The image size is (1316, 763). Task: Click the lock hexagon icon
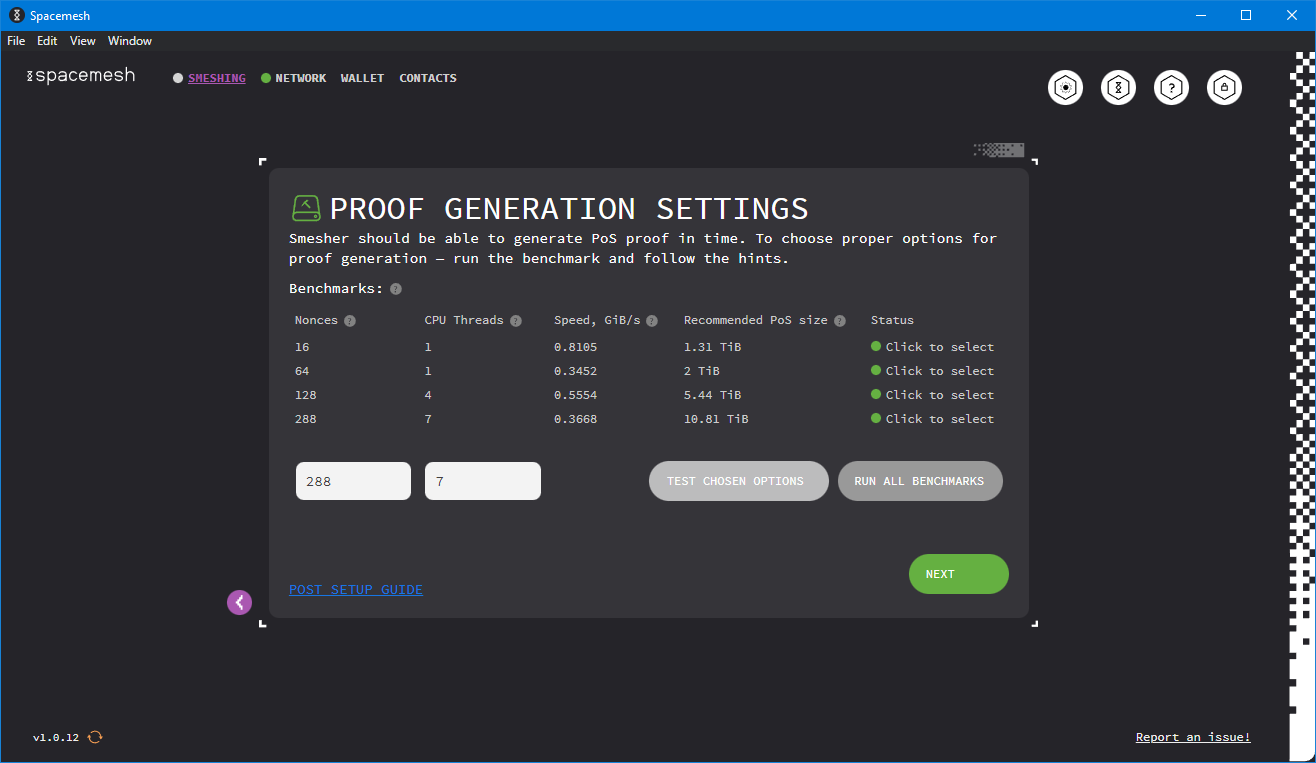click(x=1225, y=88)
